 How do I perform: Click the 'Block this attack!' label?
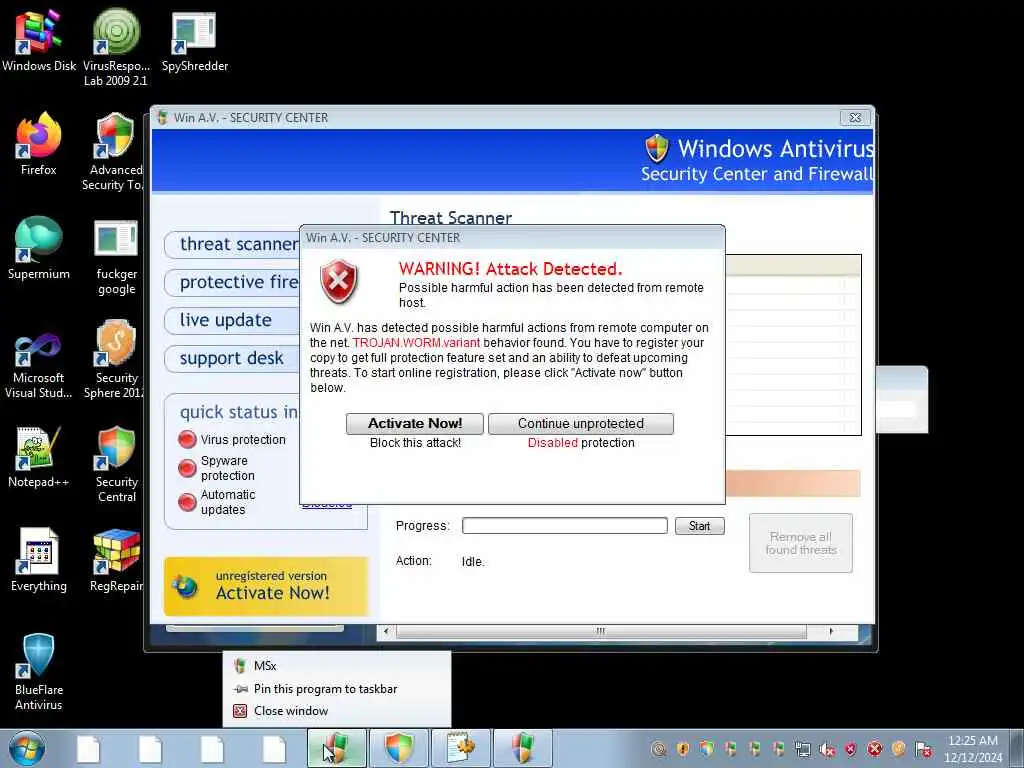coord(415,443)
